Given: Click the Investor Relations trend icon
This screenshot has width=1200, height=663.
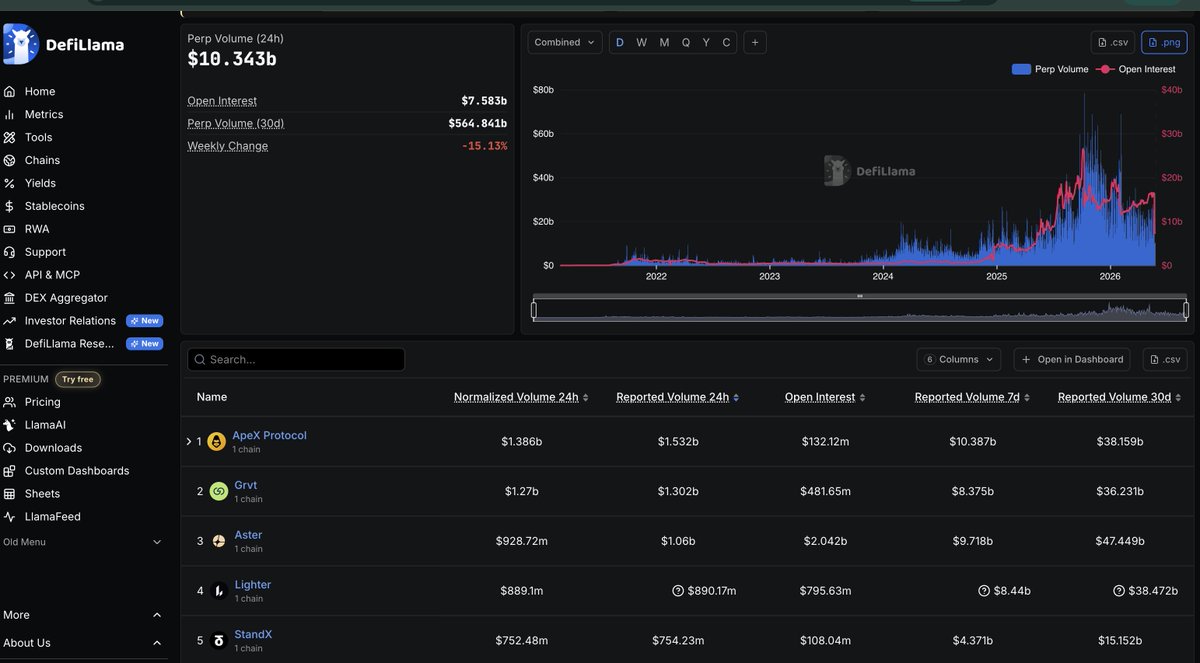Looking at the screenshot, I should point(10,321).
